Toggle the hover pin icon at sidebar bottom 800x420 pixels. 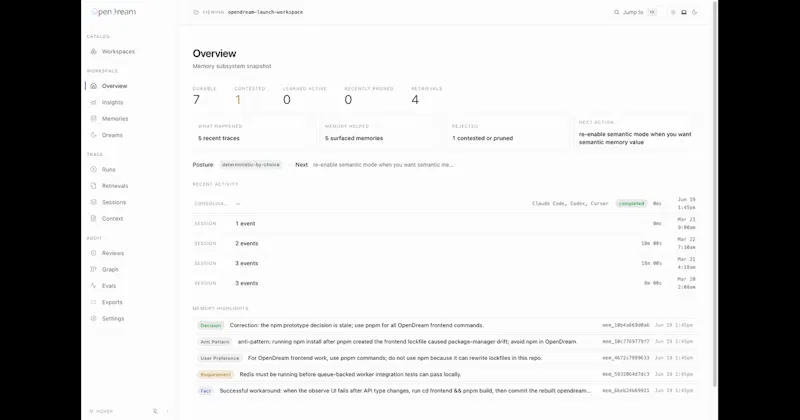[x=155, y=411]
